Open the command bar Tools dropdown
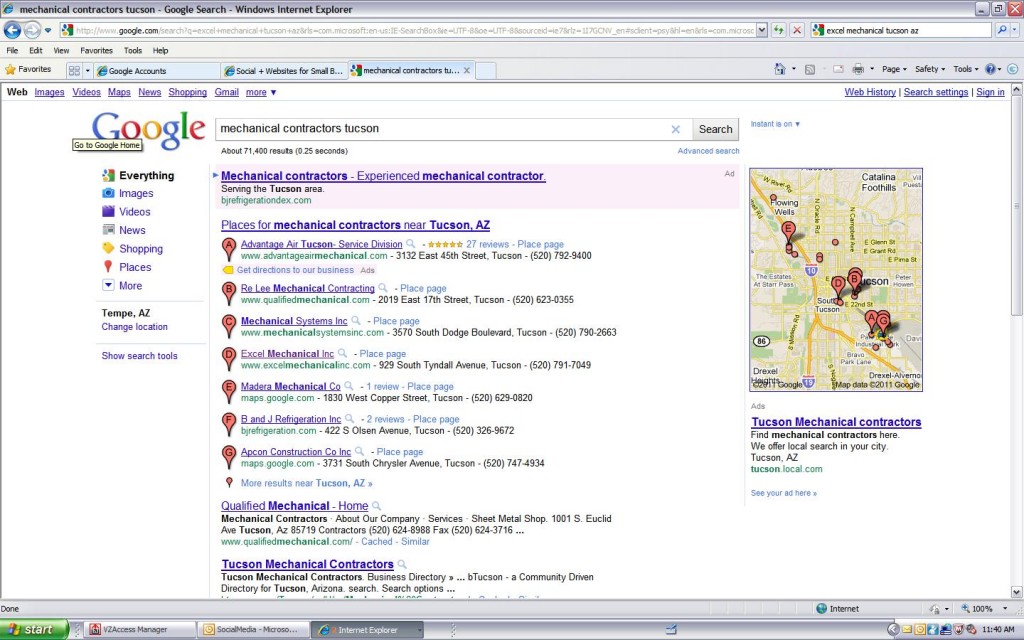 pyautogui.click(x=966, y=69)
